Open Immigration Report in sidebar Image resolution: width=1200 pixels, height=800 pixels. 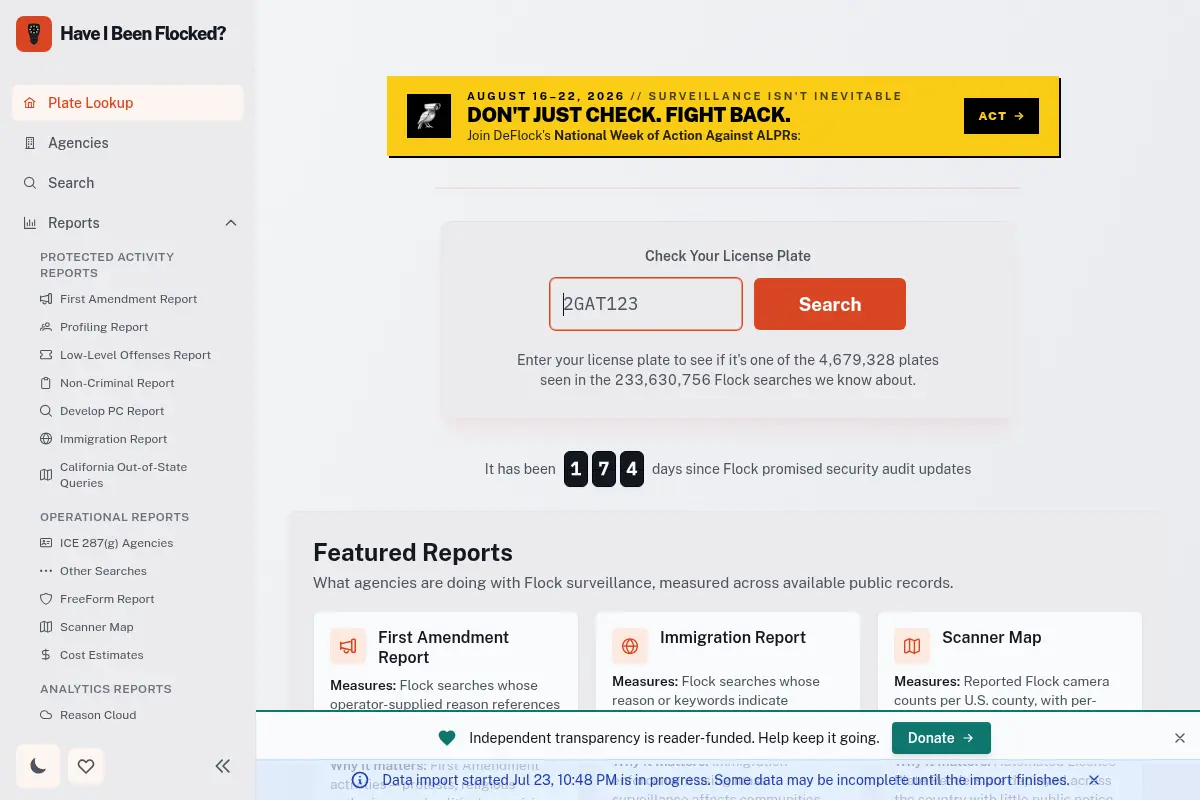tap(113, 439)
